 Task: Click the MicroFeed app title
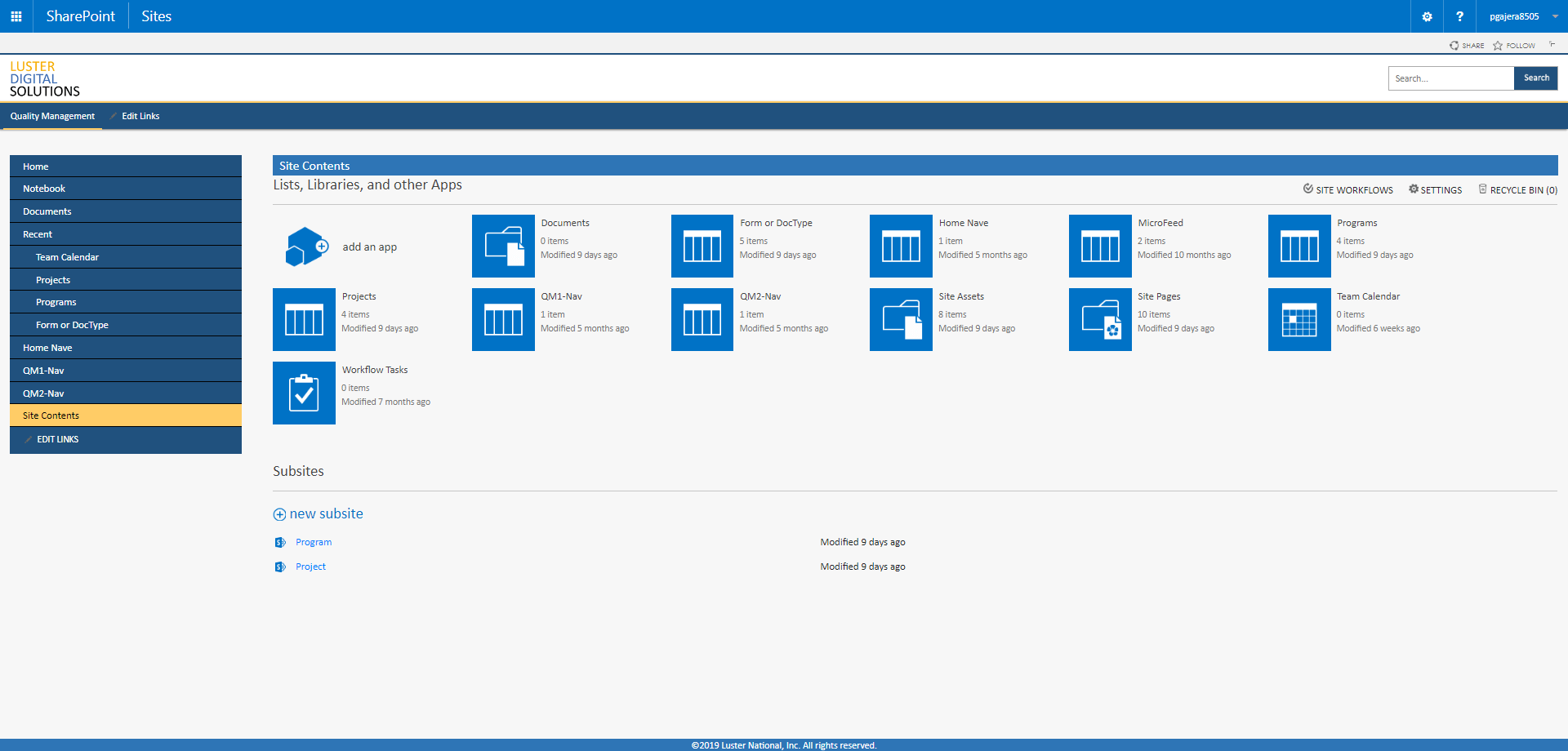pos(1160,223)
